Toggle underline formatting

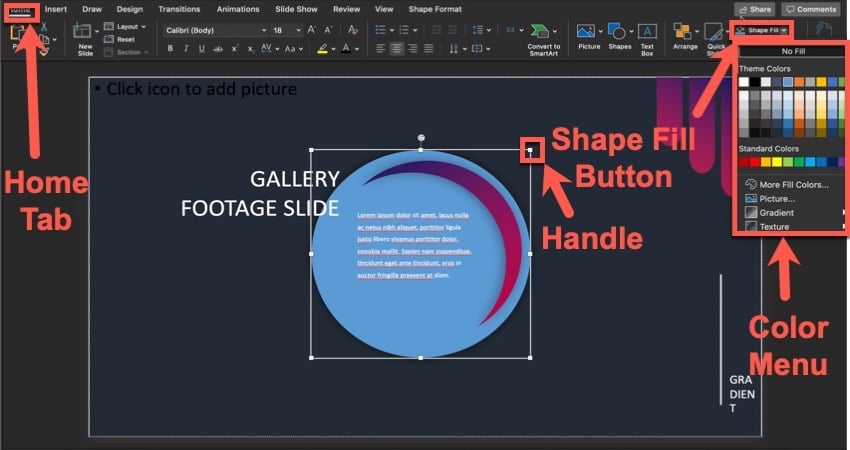coord(201,48)
